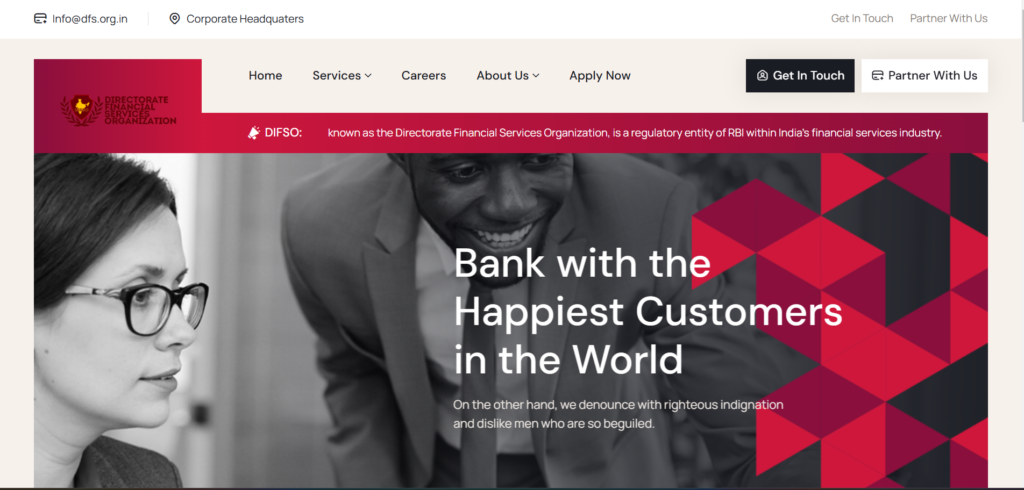The image size is (1024, 490).
Task: Click the person icon inside the dark Get In Touch button
Action: (x=762, y=76)
